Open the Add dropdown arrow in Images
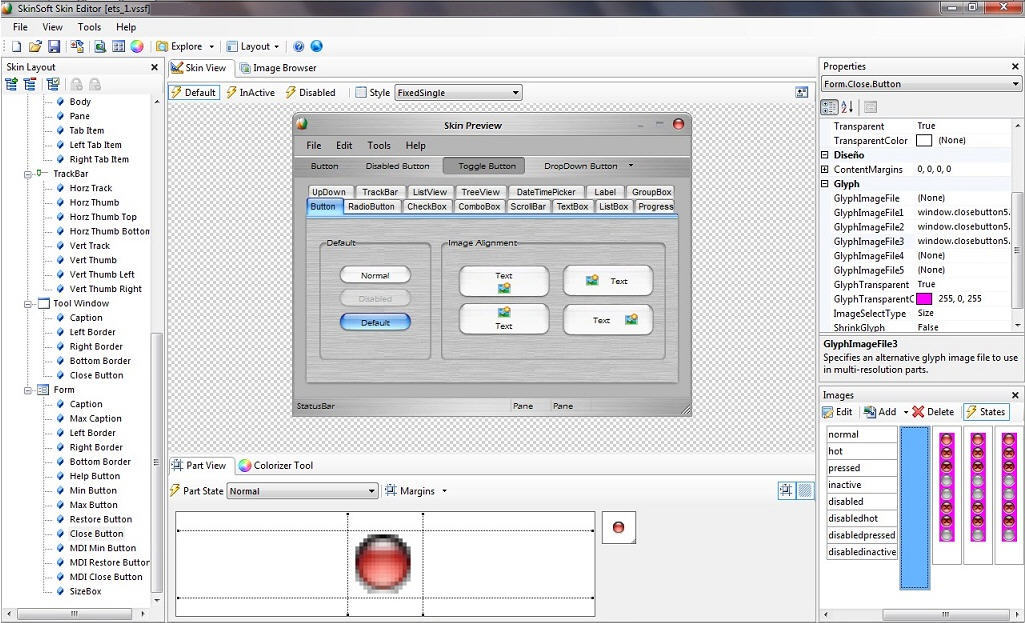This screenshot has width=1025, height=623. (x=906, y=412)
